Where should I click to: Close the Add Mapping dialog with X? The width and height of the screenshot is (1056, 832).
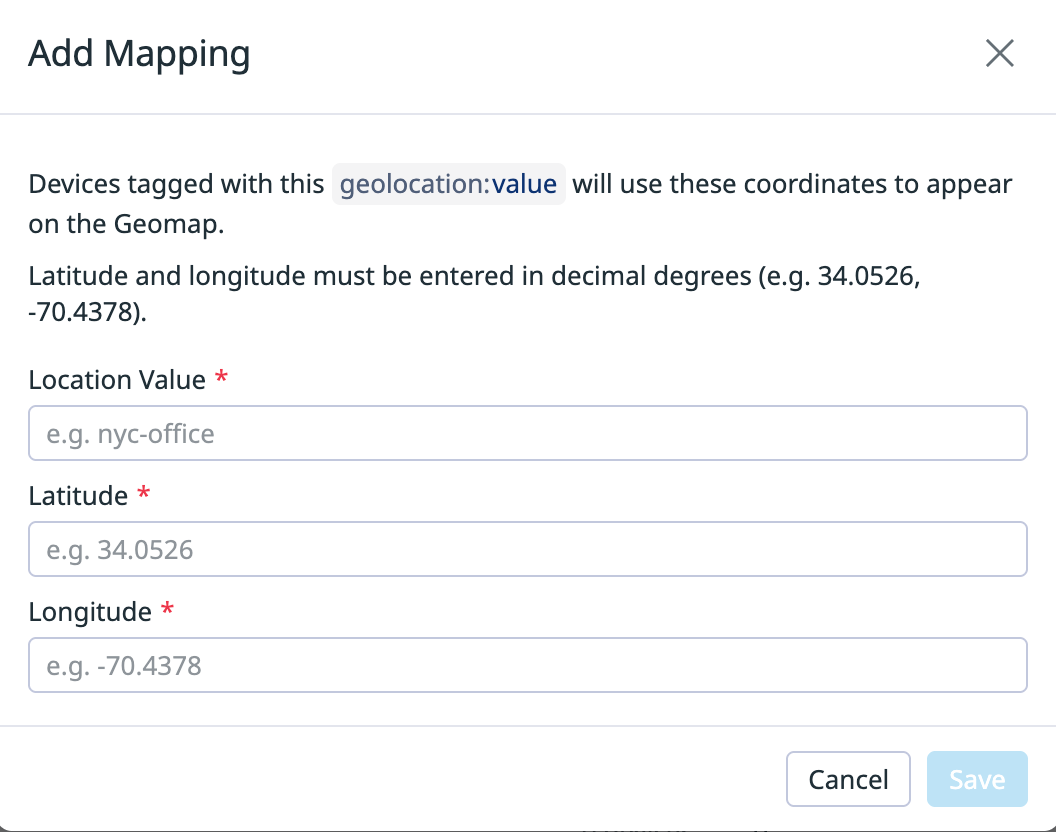click(999, 54)
